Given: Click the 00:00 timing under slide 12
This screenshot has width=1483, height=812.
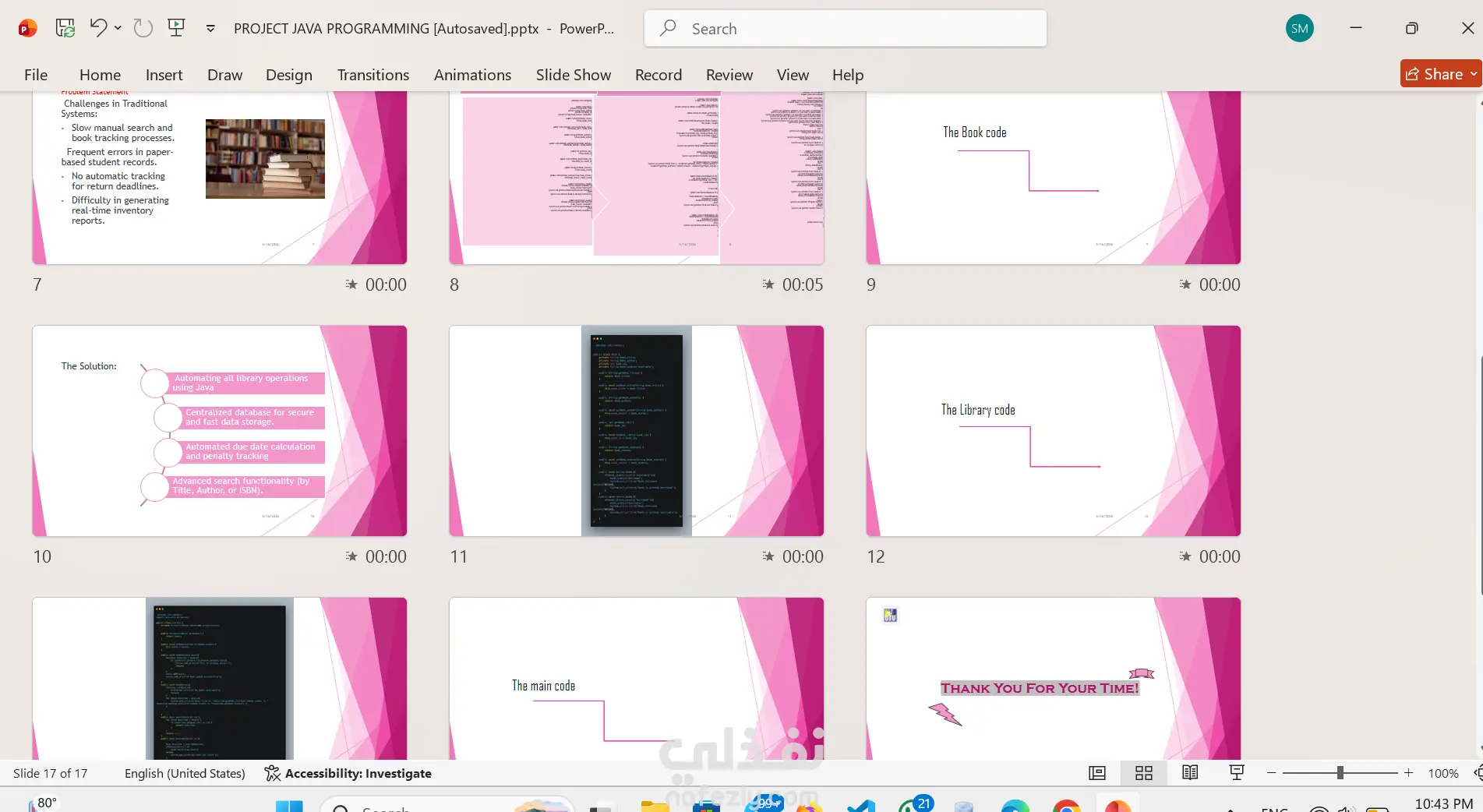Looking at the screenshot, I should click(x=1220, y=556).
